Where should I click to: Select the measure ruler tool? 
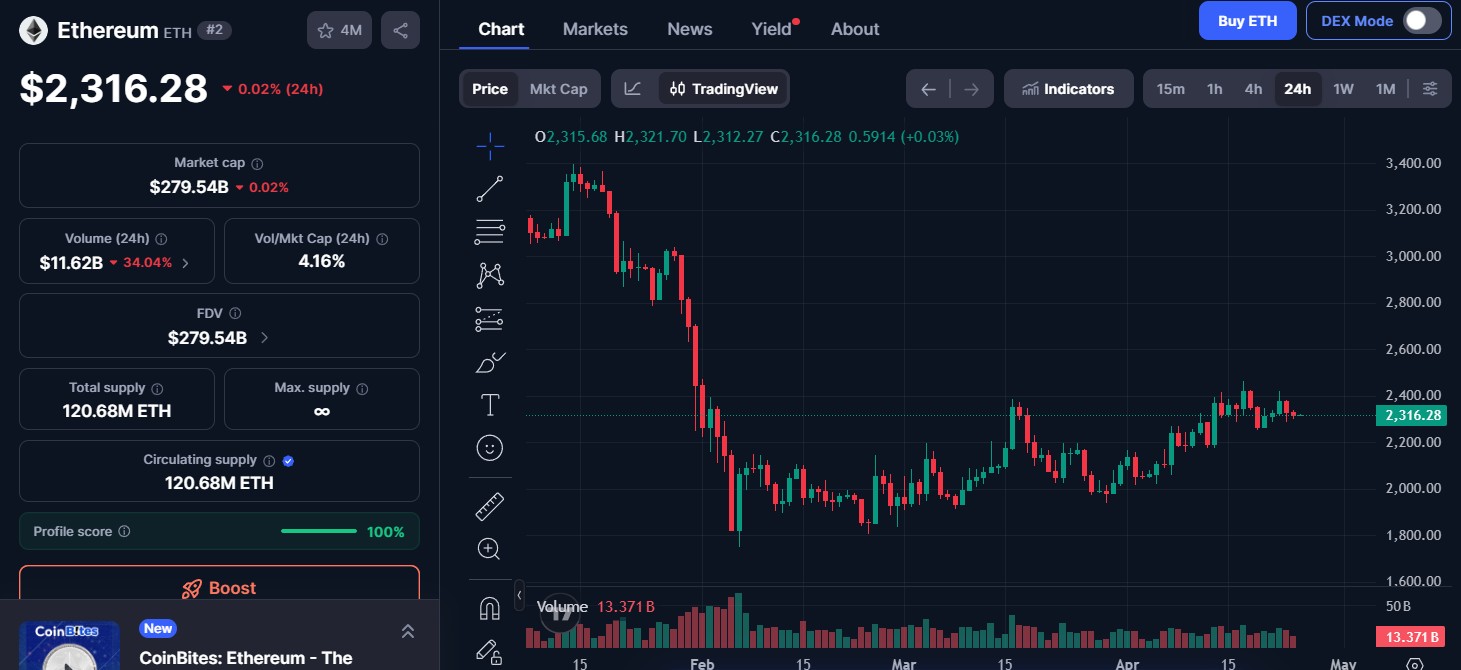click(489, 505)
